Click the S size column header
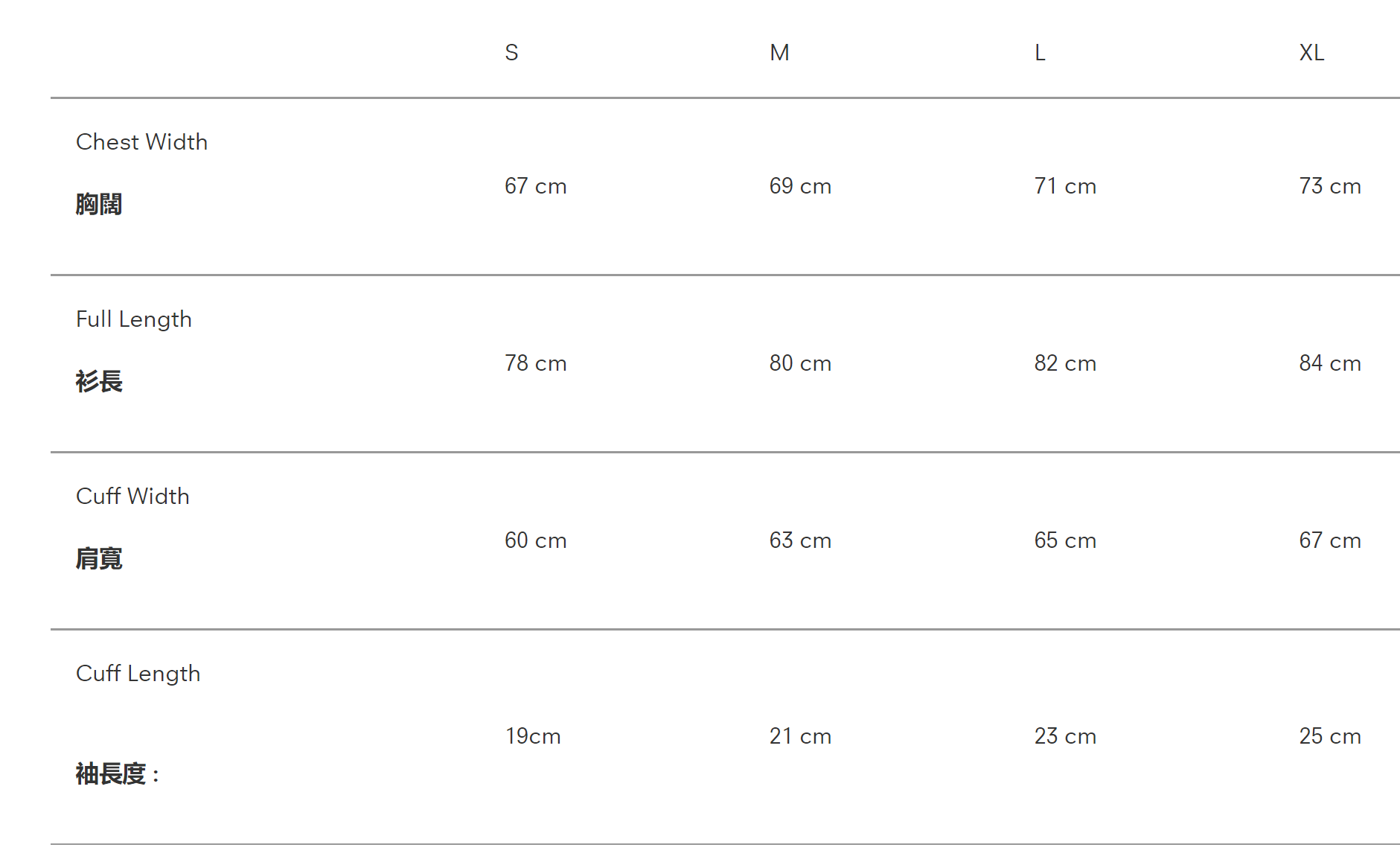Screen dimensions: 1400x865 [x=511, y=53]
